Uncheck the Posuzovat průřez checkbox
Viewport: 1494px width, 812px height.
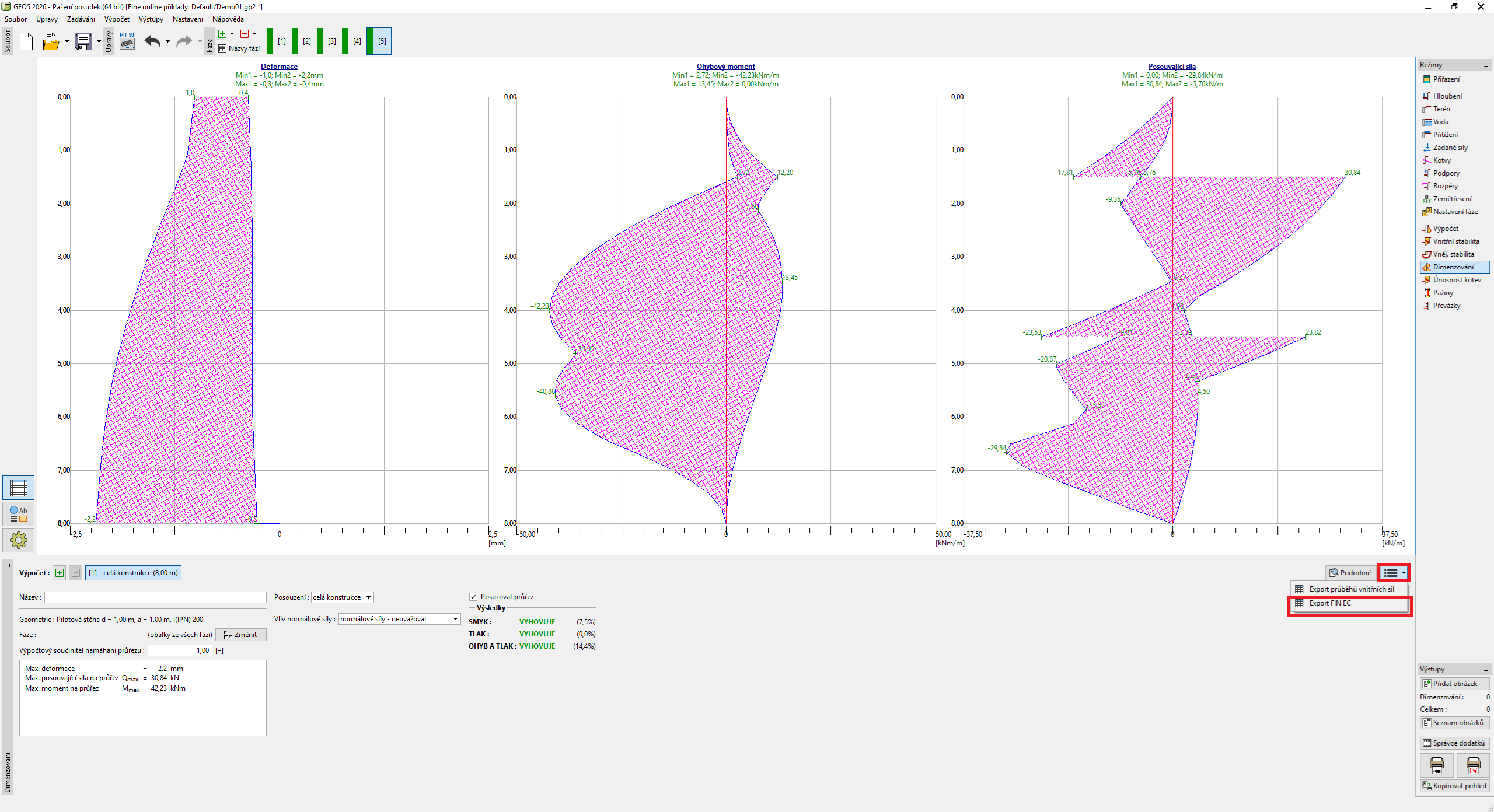(473, 596)
